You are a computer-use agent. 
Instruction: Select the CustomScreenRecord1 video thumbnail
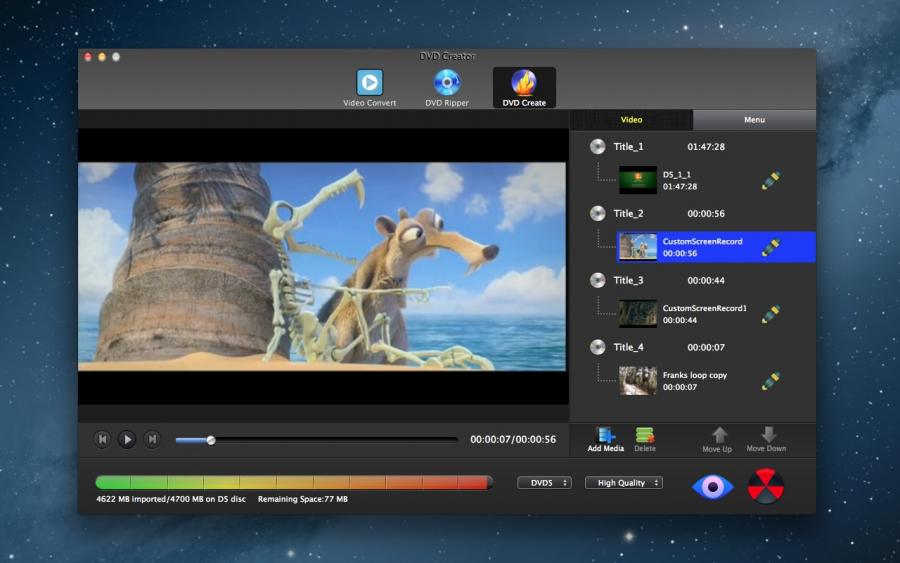[638, 314]
